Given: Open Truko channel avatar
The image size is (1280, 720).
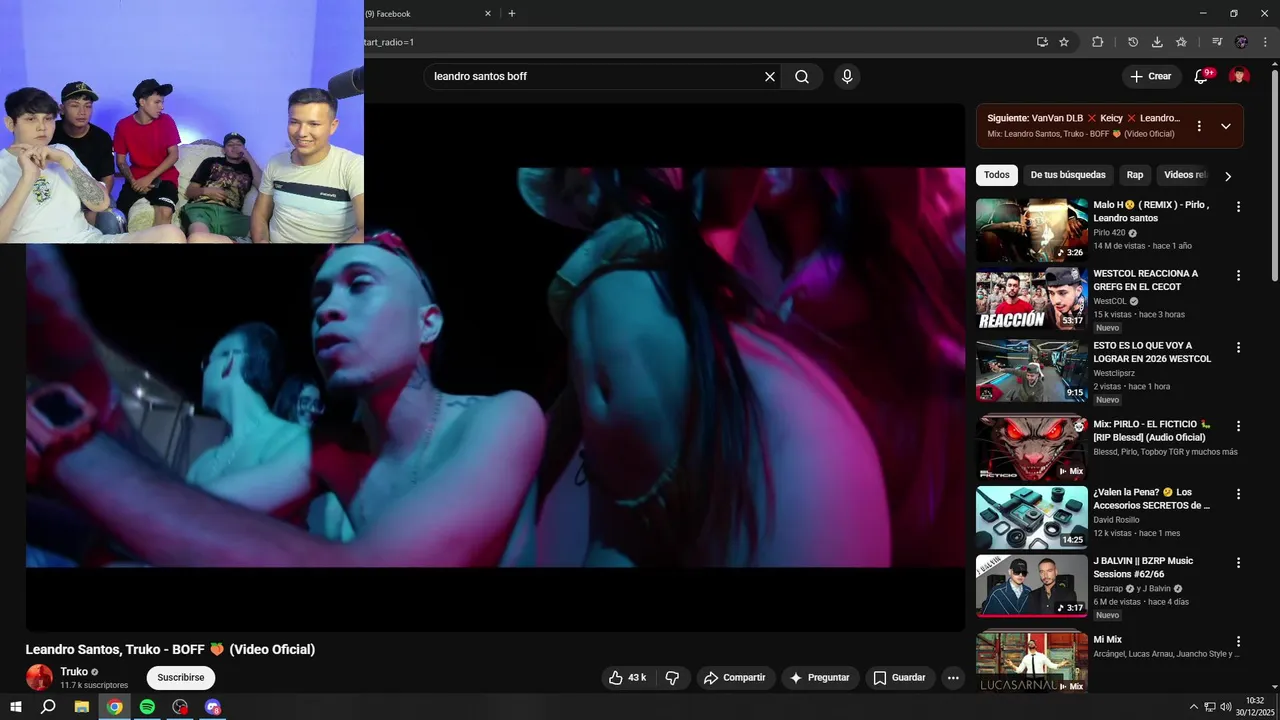Looking at the screenshot, I should [39, 678].
